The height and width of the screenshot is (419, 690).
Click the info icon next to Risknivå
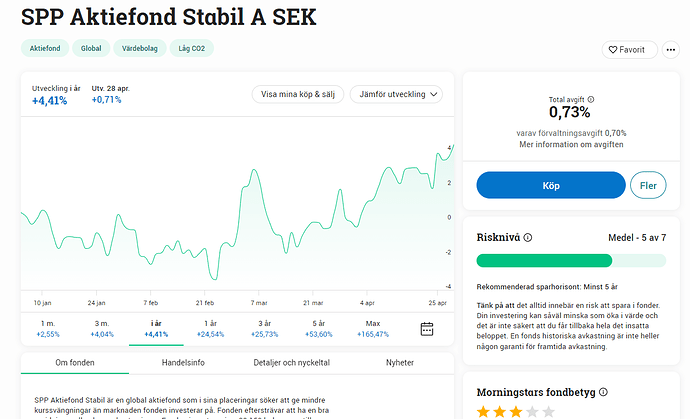coord(528,238)
